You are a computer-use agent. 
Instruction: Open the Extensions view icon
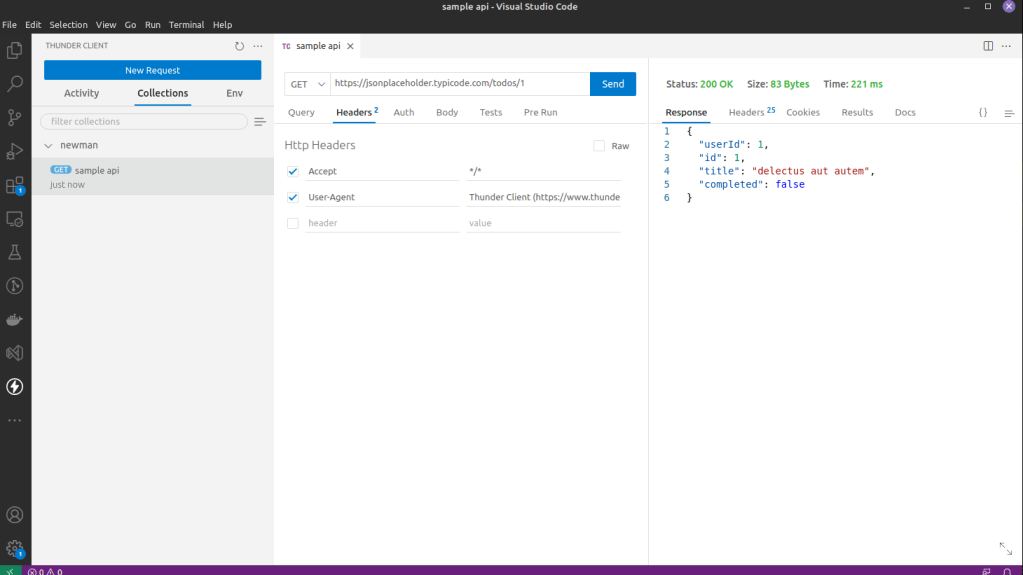pos(15,185)
